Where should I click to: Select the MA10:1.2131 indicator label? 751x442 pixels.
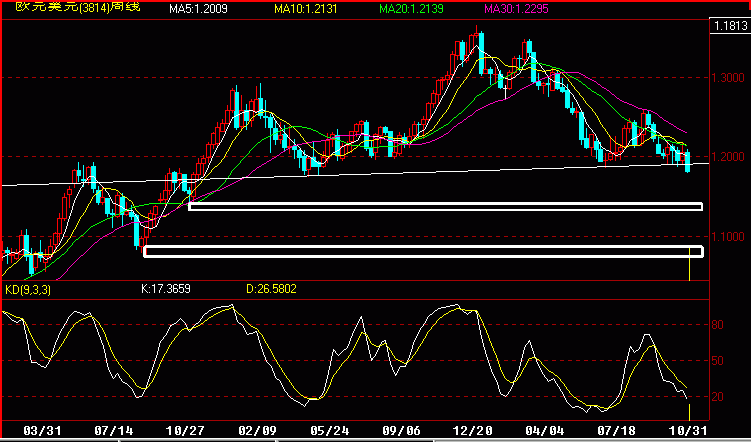(306, 8)
